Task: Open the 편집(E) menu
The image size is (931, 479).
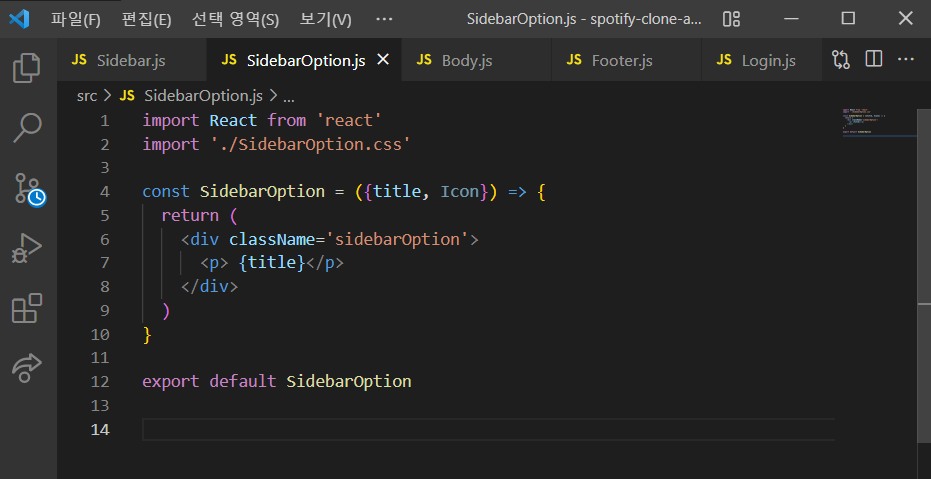Action: pos(147,20)
